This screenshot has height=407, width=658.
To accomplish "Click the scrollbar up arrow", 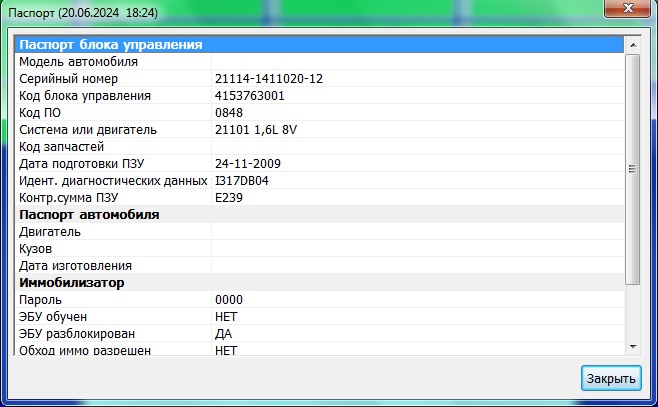I will [x=632, y=45].
